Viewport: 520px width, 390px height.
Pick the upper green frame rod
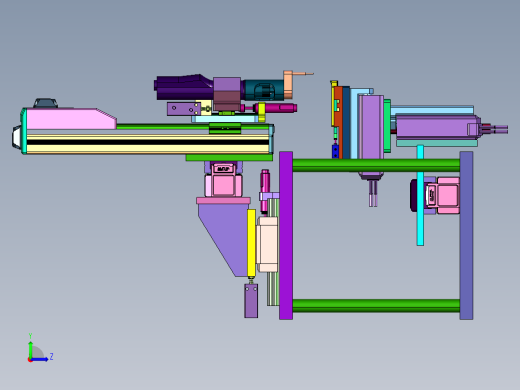pos(376,165)
